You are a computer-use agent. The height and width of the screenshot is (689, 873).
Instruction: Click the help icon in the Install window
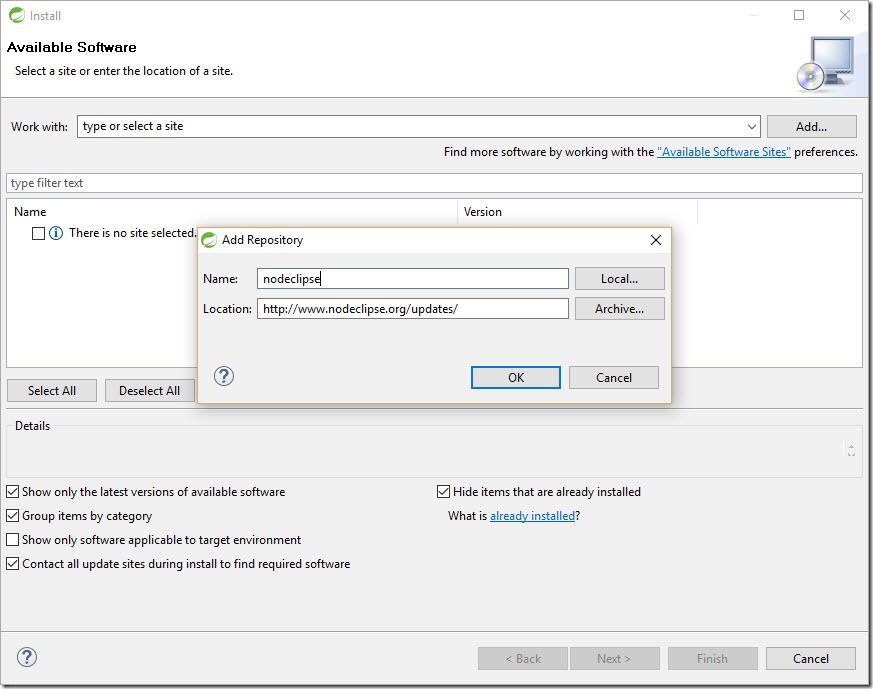[27, 657]
